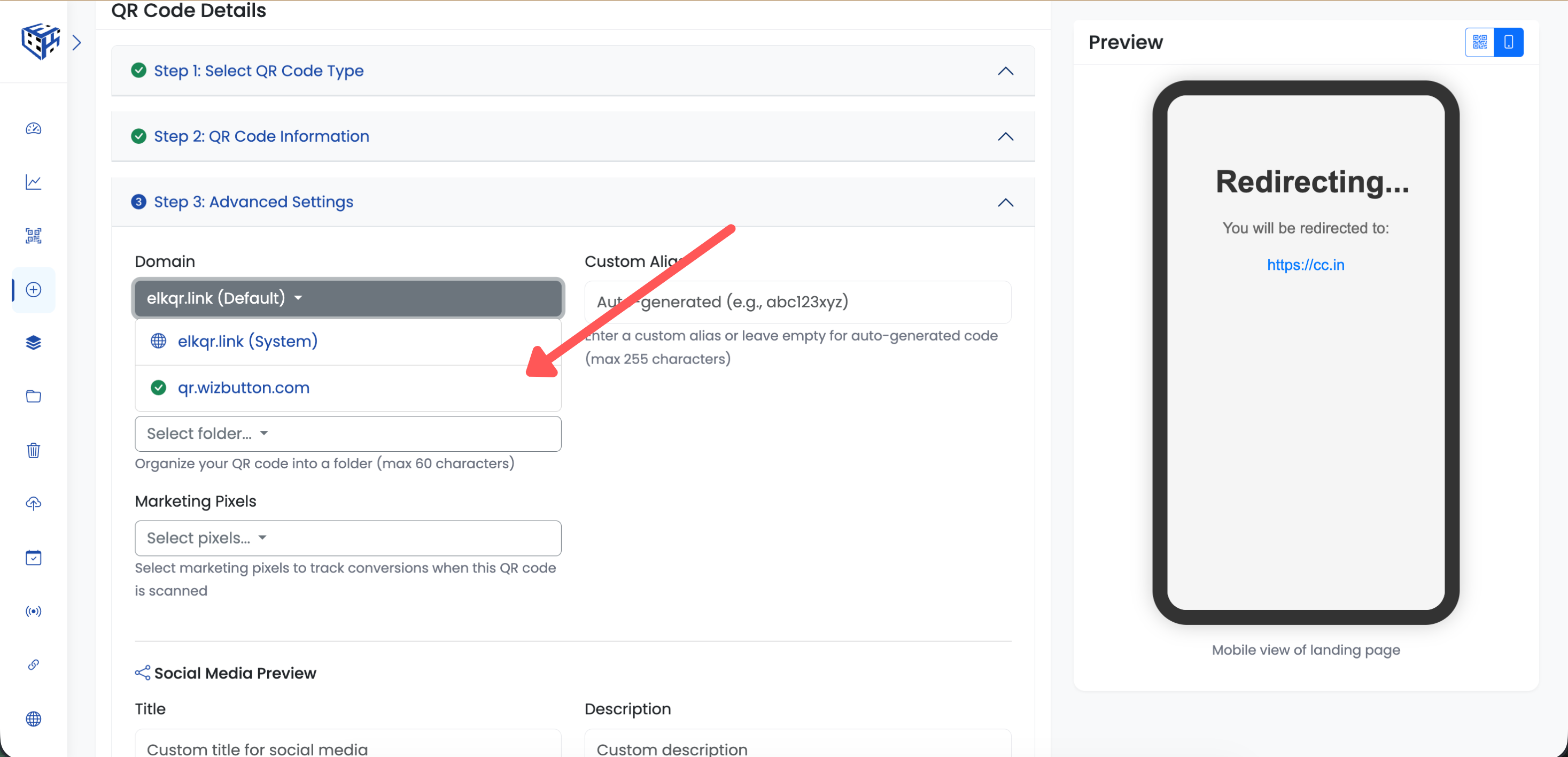1568x757 pixels.
Task: Select the Analytics chart icon
Action: [x=34, y=182]
